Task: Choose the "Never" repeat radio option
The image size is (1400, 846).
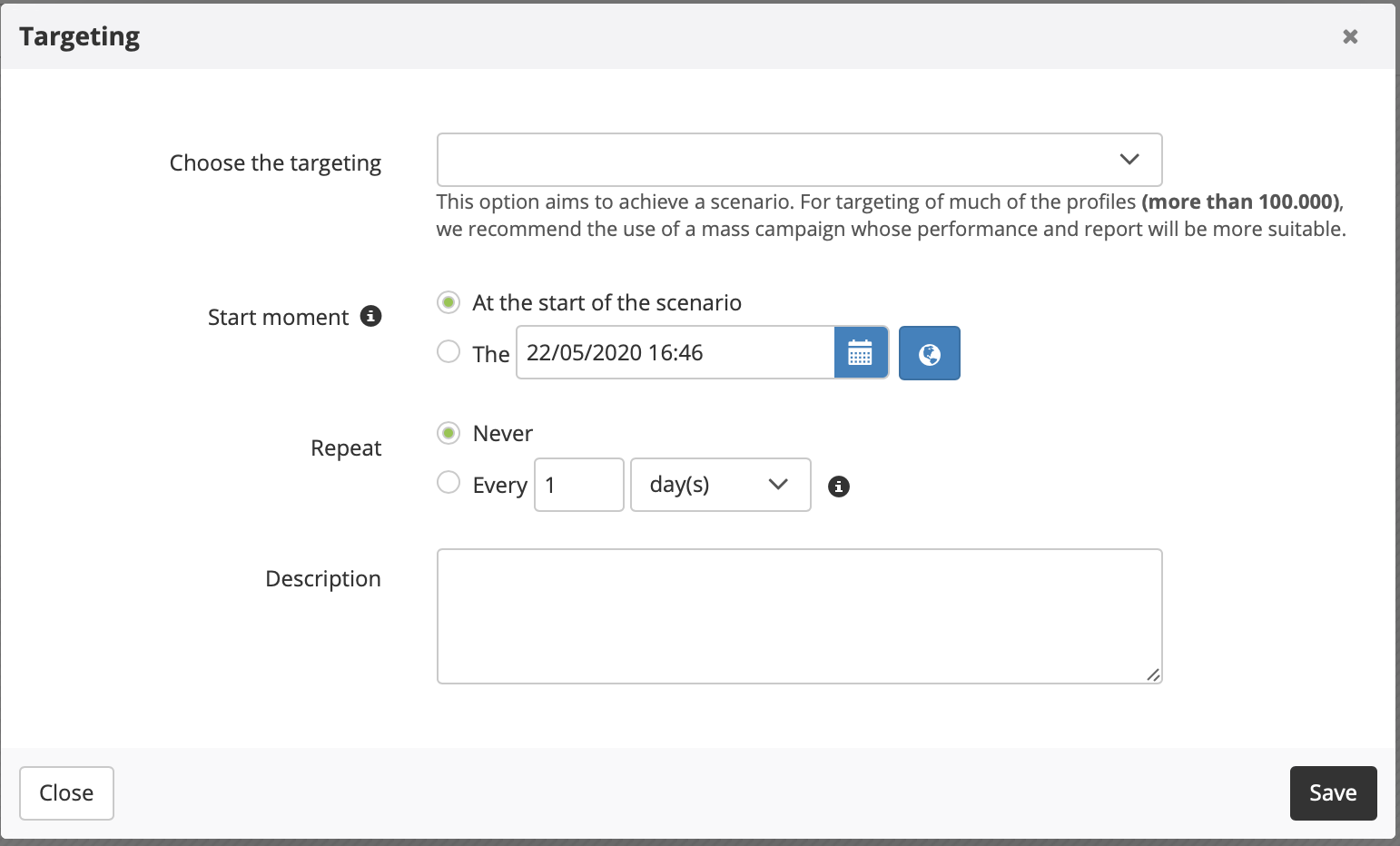Action: tap(449, 433)
